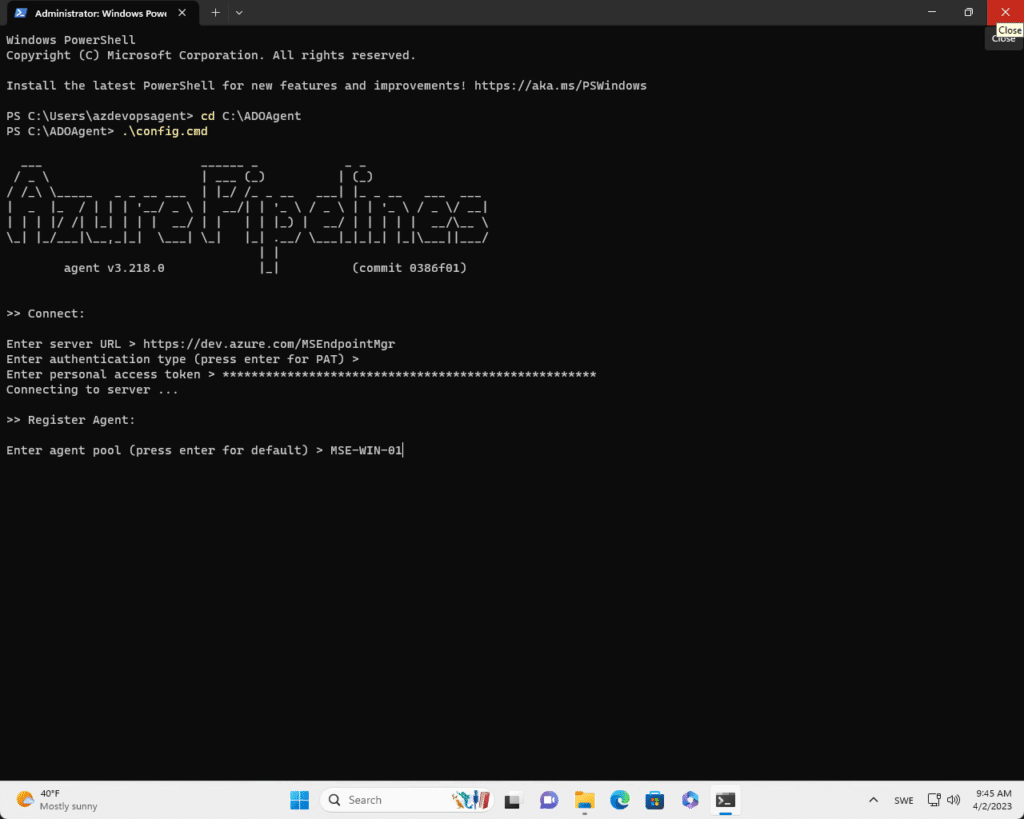Open the weather widget showing 40°F

[x=57, y=800]
